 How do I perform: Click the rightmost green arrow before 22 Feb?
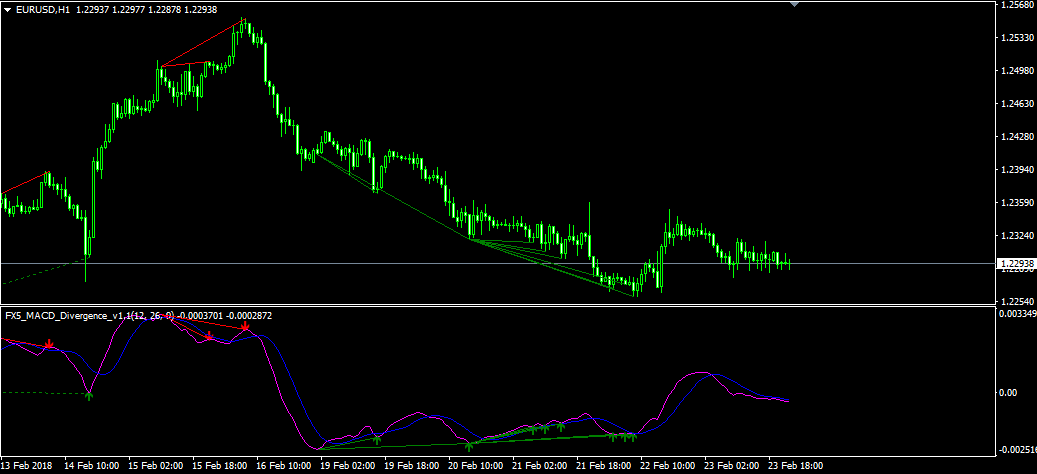(x=632, y=437)
